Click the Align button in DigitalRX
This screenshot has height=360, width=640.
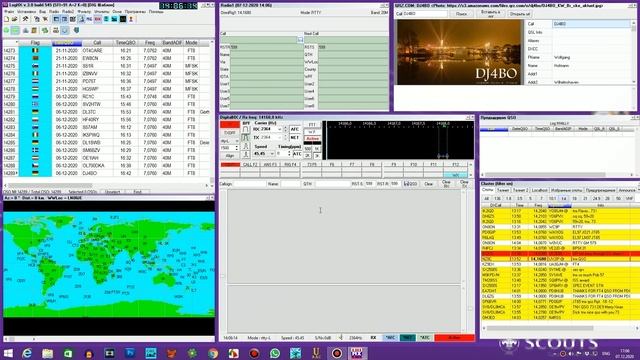coord(229,156)
